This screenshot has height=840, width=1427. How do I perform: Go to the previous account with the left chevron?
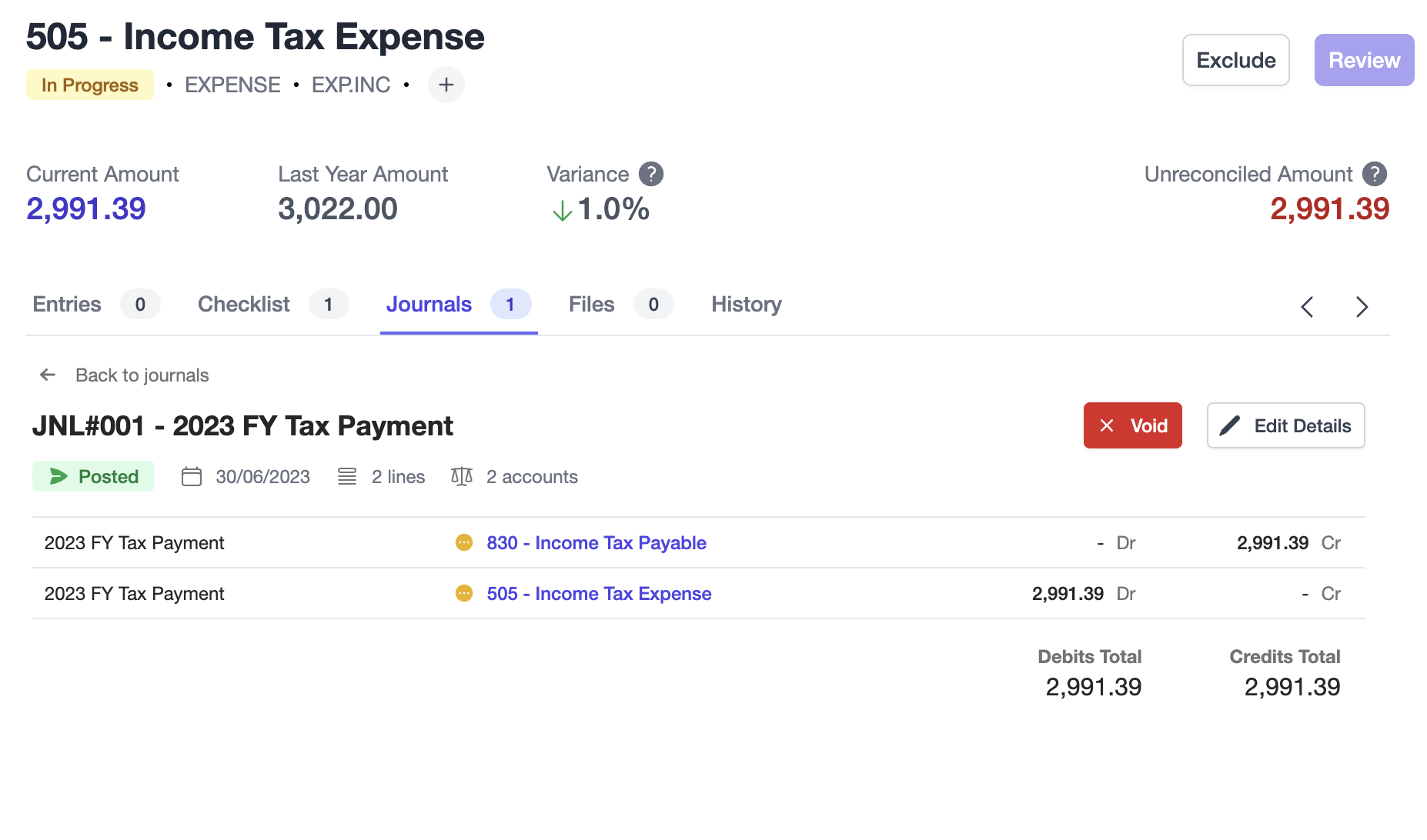tap(1307, 307)
